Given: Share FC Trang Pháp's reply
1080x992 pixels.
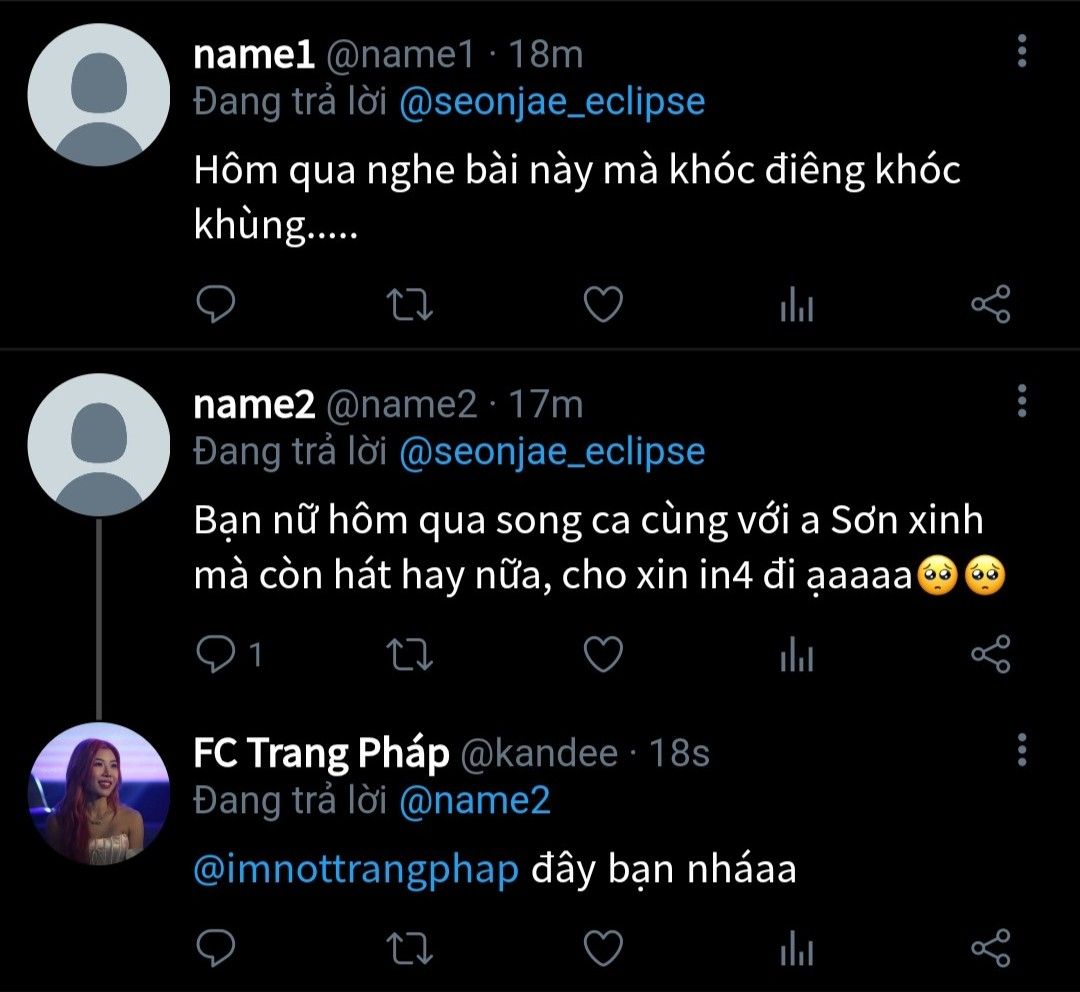Looking at the screenshot, I should (x=991, y=946).
